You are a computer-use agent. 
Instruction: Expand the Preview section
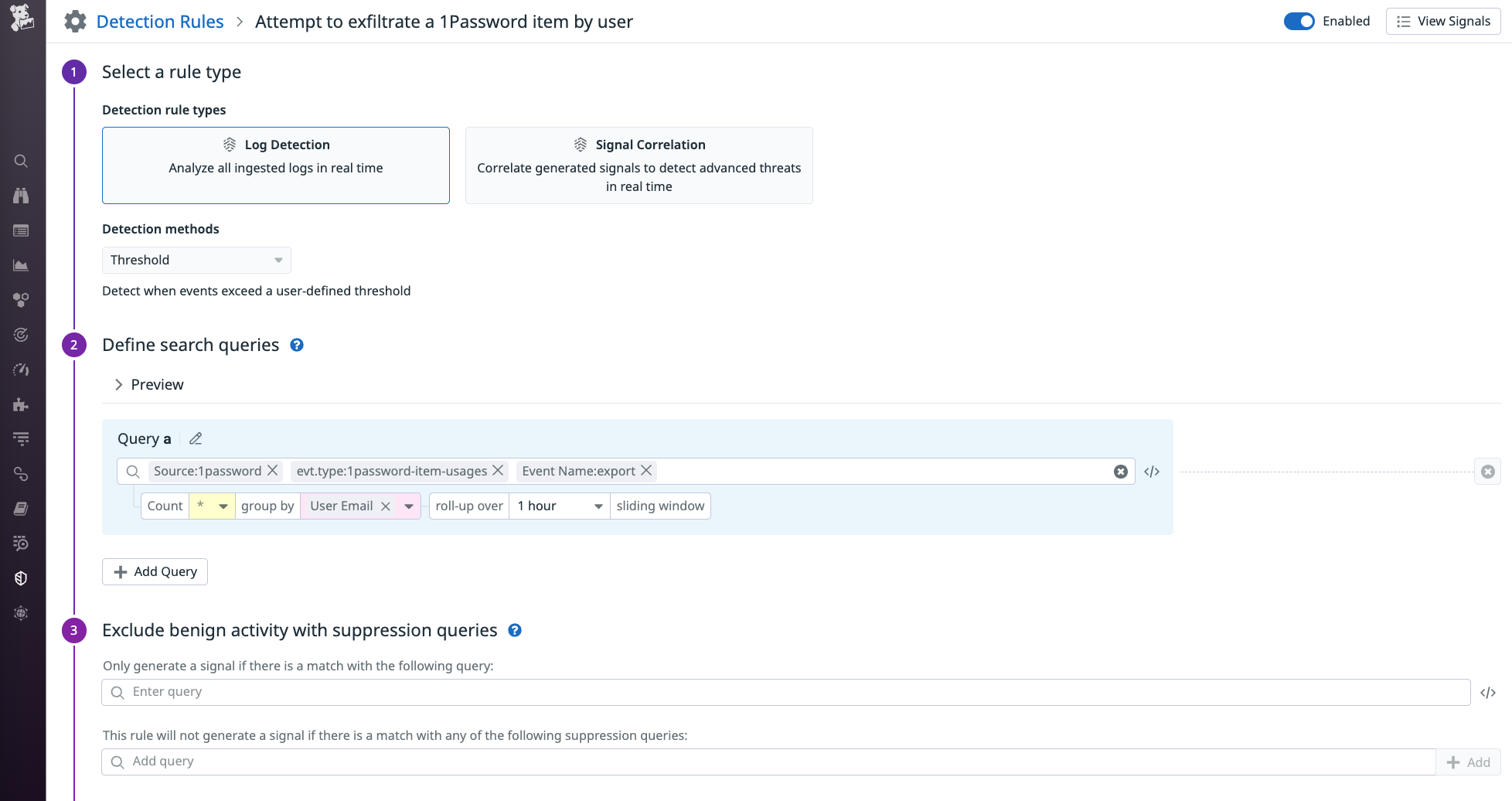click(148, 384)
